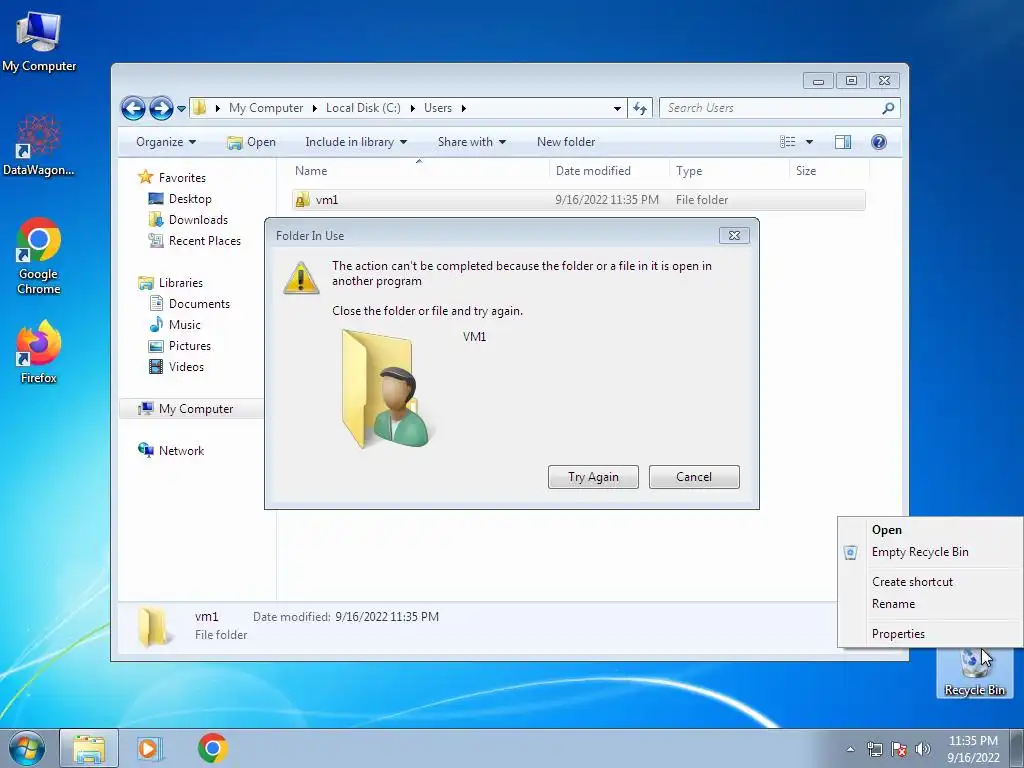
Task: Select My Computer in the navigation pane
Action: click(x=191, y=409)
